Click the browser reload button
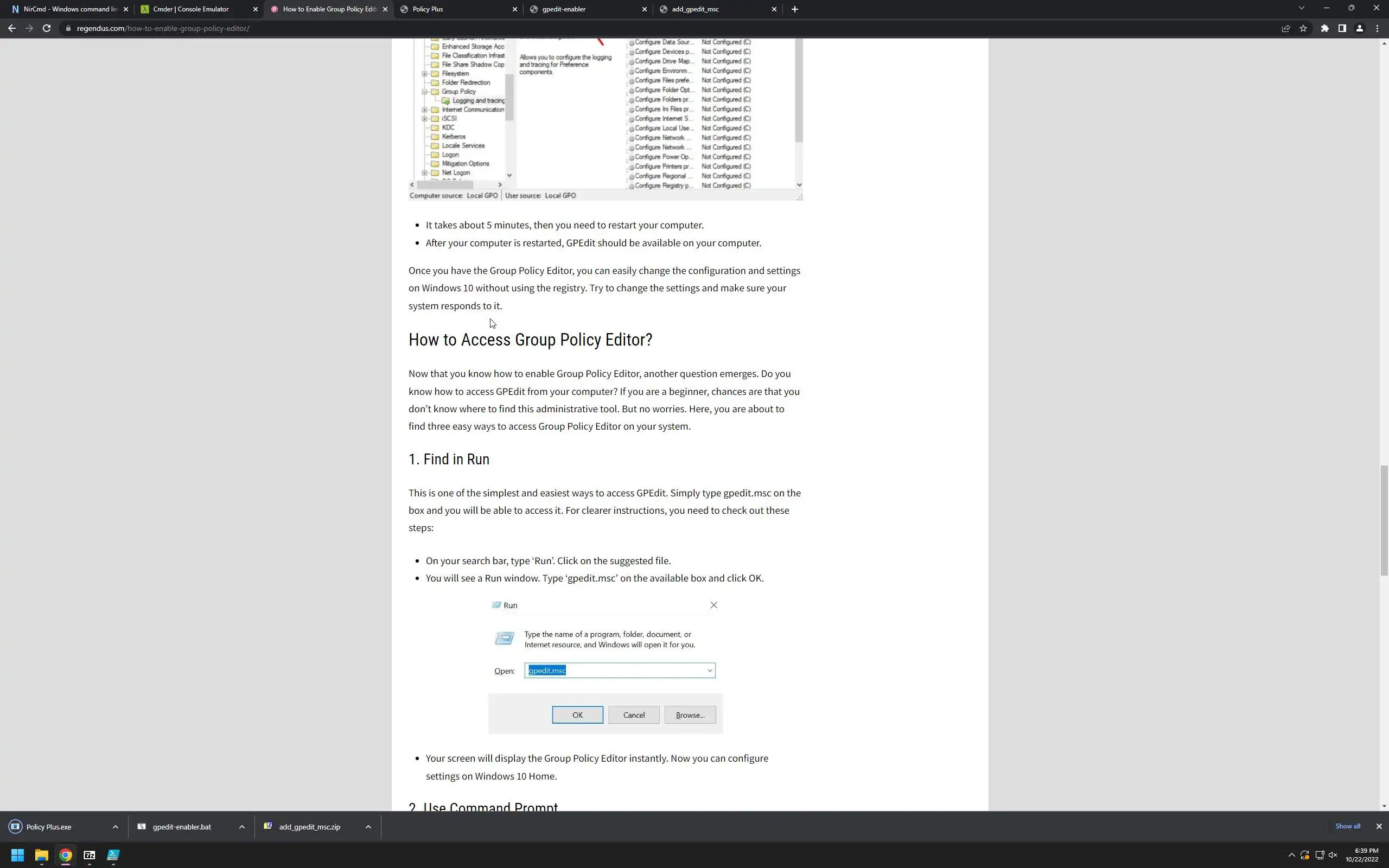 coord(47,28)
